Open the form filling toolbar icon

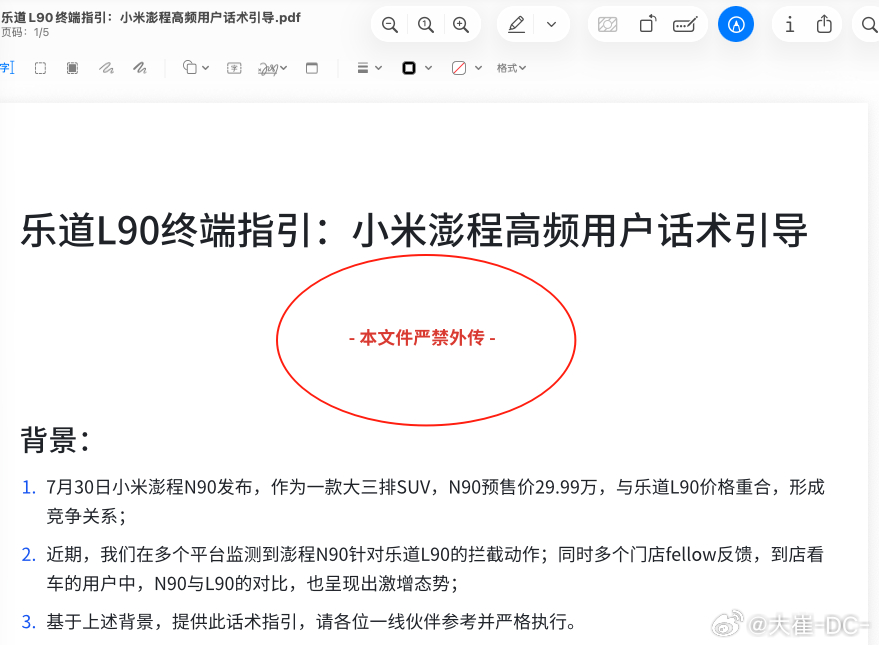coord(685,25)
